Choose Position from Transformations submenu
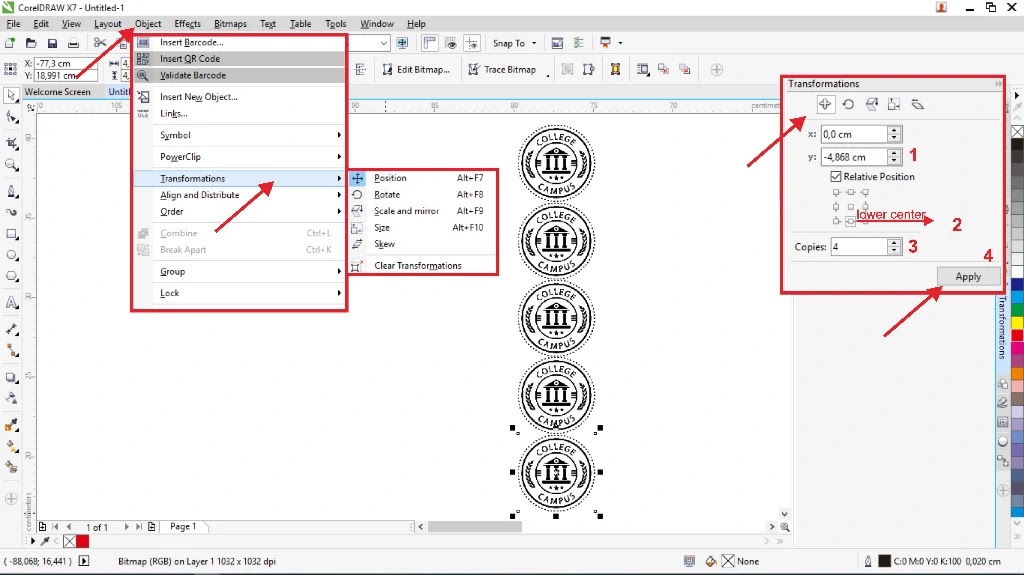 pos(424,178)
